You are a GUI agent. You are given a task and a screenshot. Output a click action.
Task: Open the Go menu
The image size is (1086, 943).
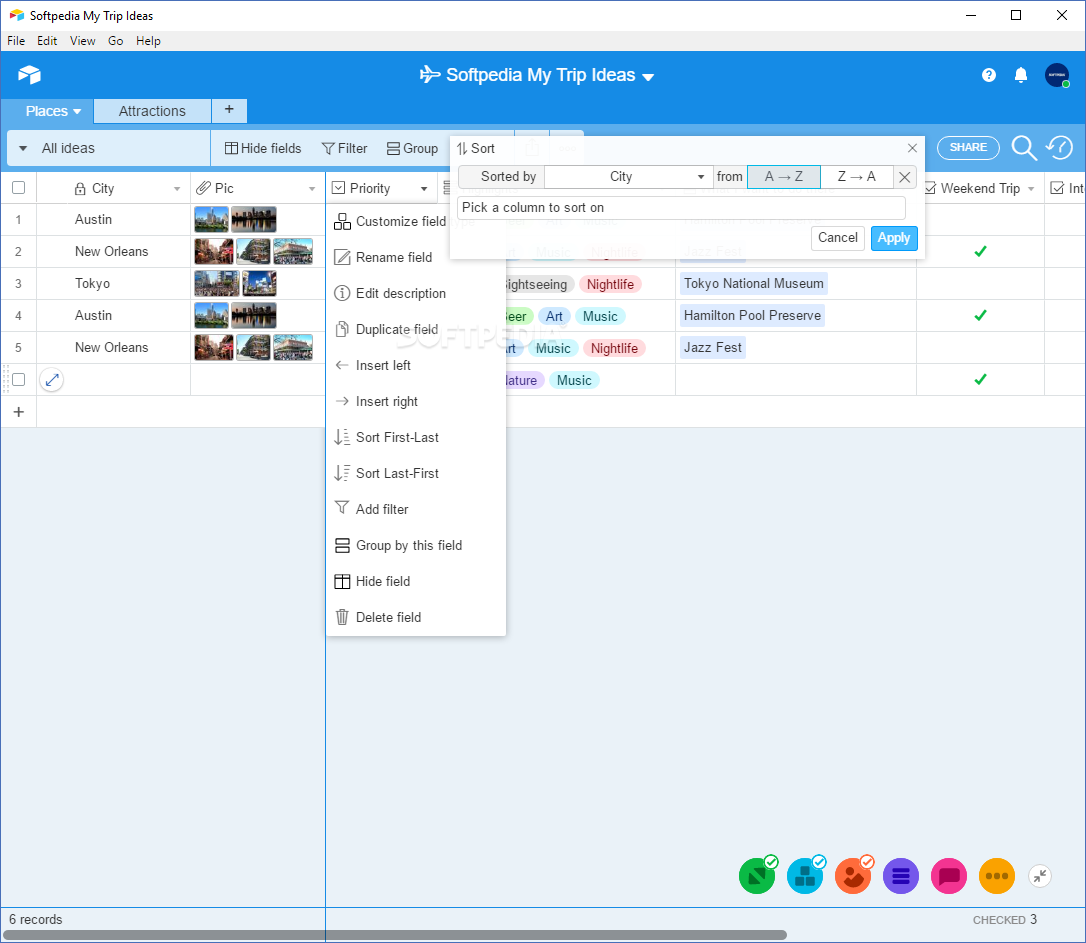(x=116, y=41)
